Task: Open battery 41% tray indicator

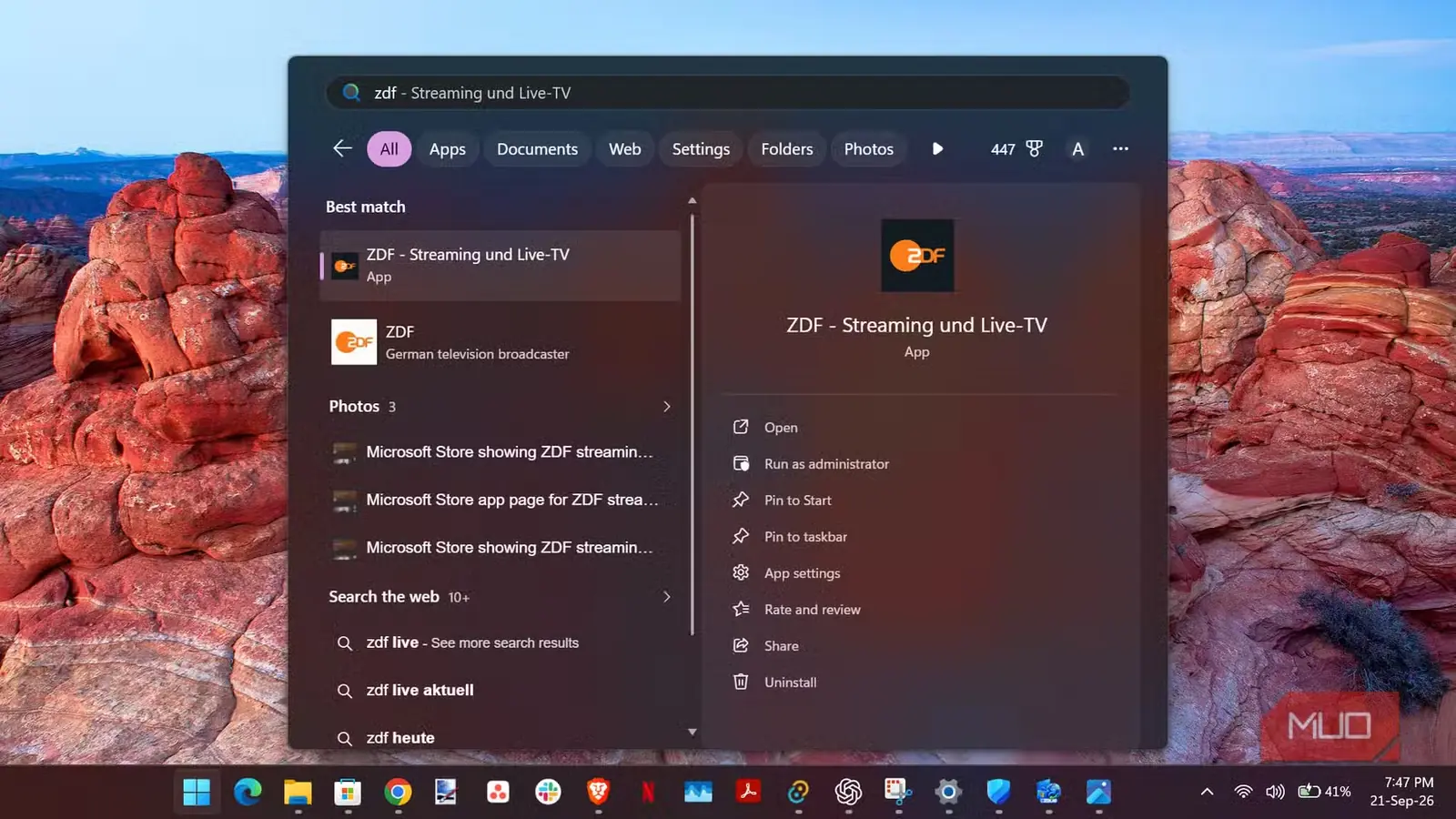Action: point(1324,792)
